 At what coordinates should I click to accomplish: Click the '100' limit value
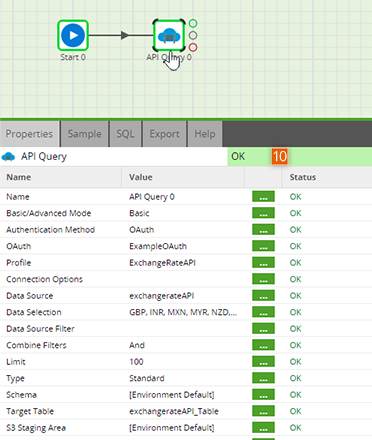(x=136, y=362)
